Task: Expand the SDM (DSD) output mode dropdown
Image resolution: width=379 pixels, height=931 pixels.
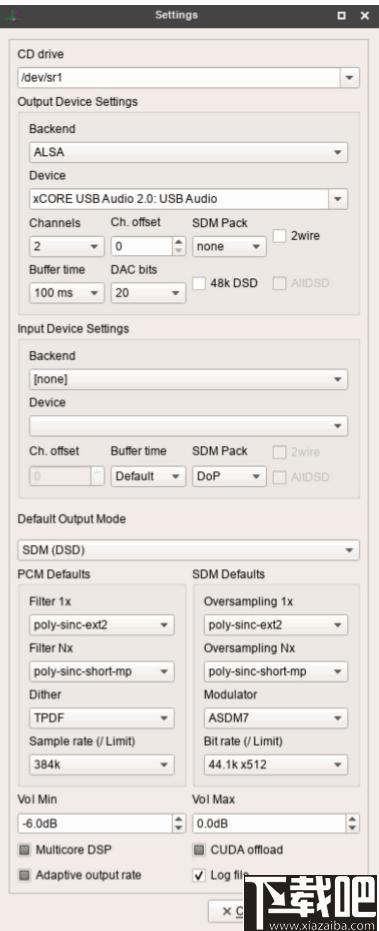Action: [188, 550]
